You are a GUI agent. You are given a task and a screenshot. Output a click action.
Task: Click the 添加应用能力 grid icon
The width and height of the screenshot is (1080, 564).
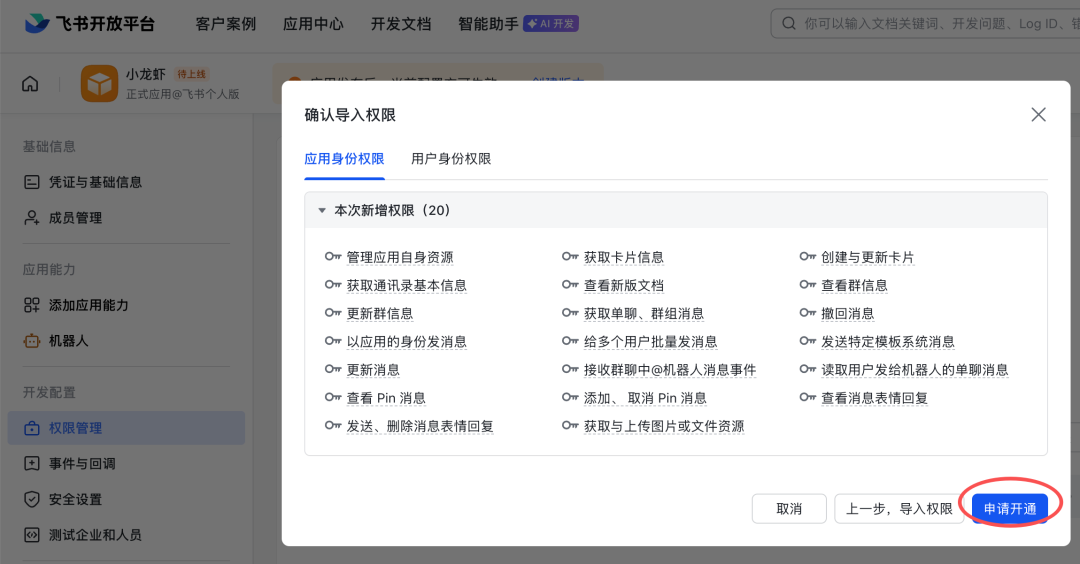click(x=32, y=305)
